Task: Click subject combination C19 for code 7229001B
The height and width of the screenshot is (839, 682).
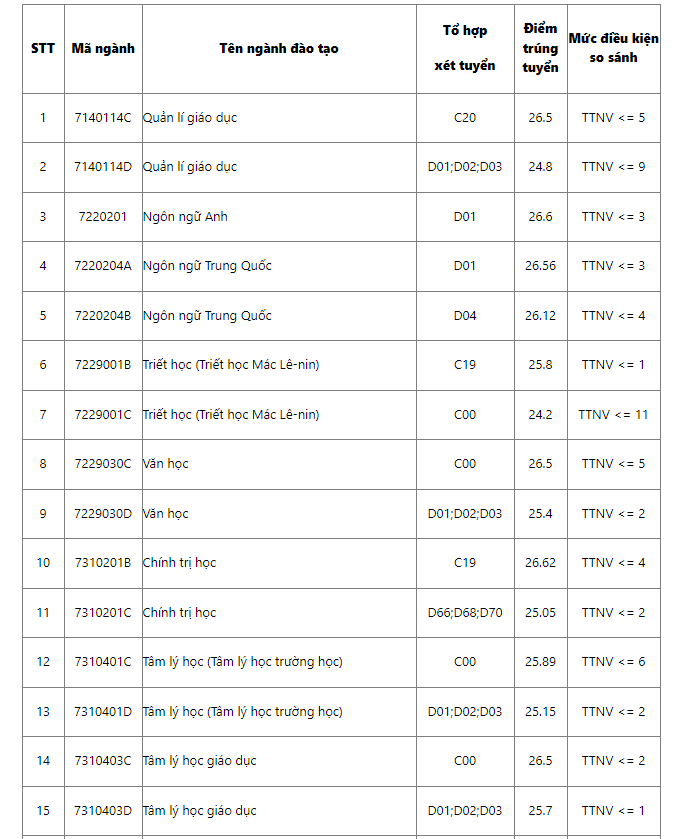Action: 465,365
